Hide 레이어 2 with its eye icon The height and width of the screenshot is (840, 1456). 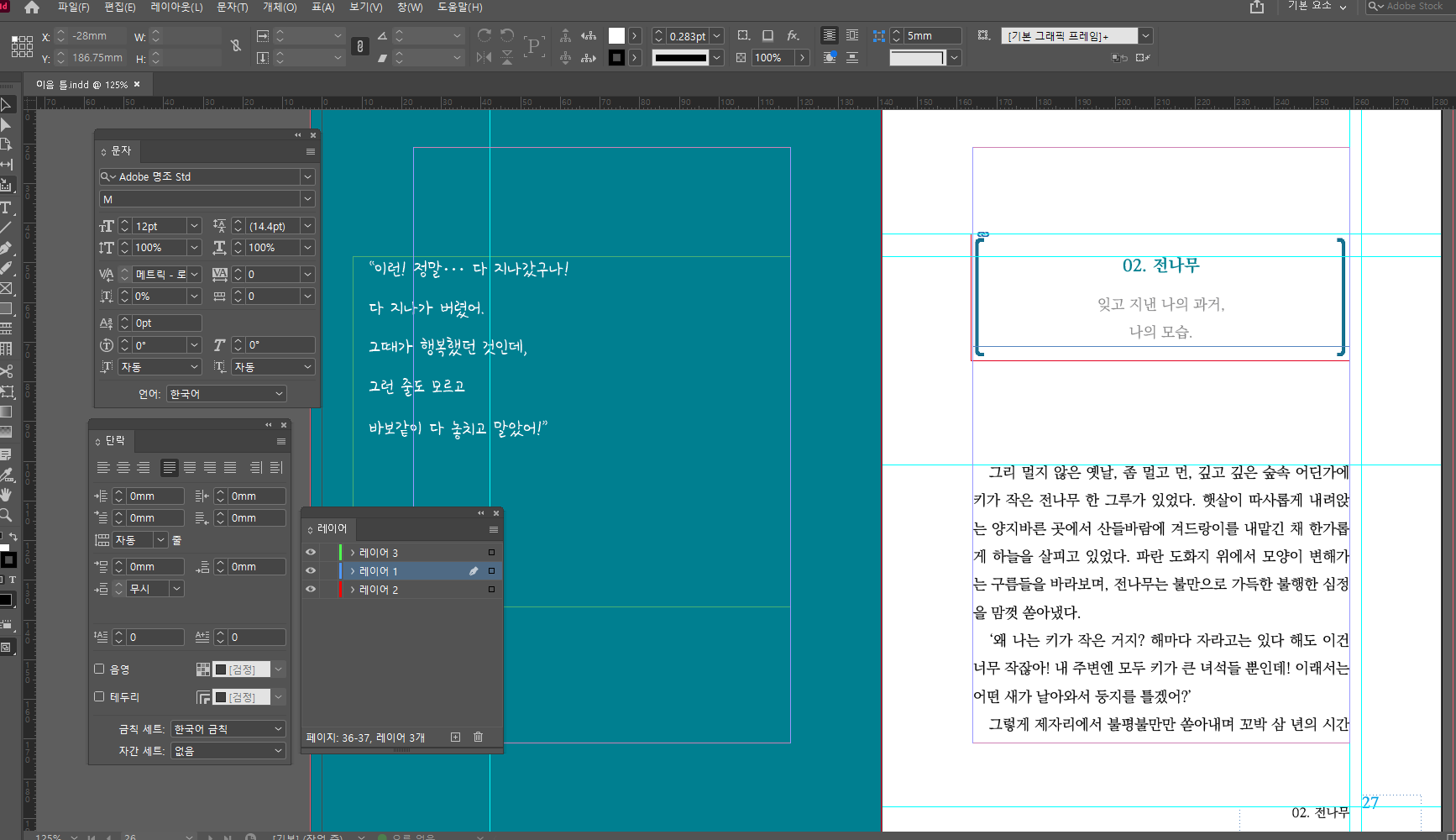pos(311,589)
